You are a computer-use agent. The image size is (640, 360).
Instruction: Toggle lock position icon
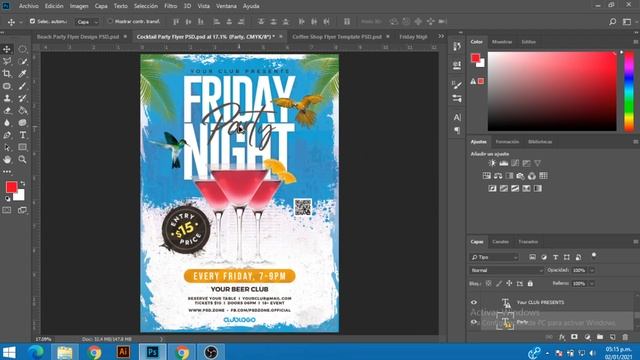pyautogui.click(x=509, y=283)
